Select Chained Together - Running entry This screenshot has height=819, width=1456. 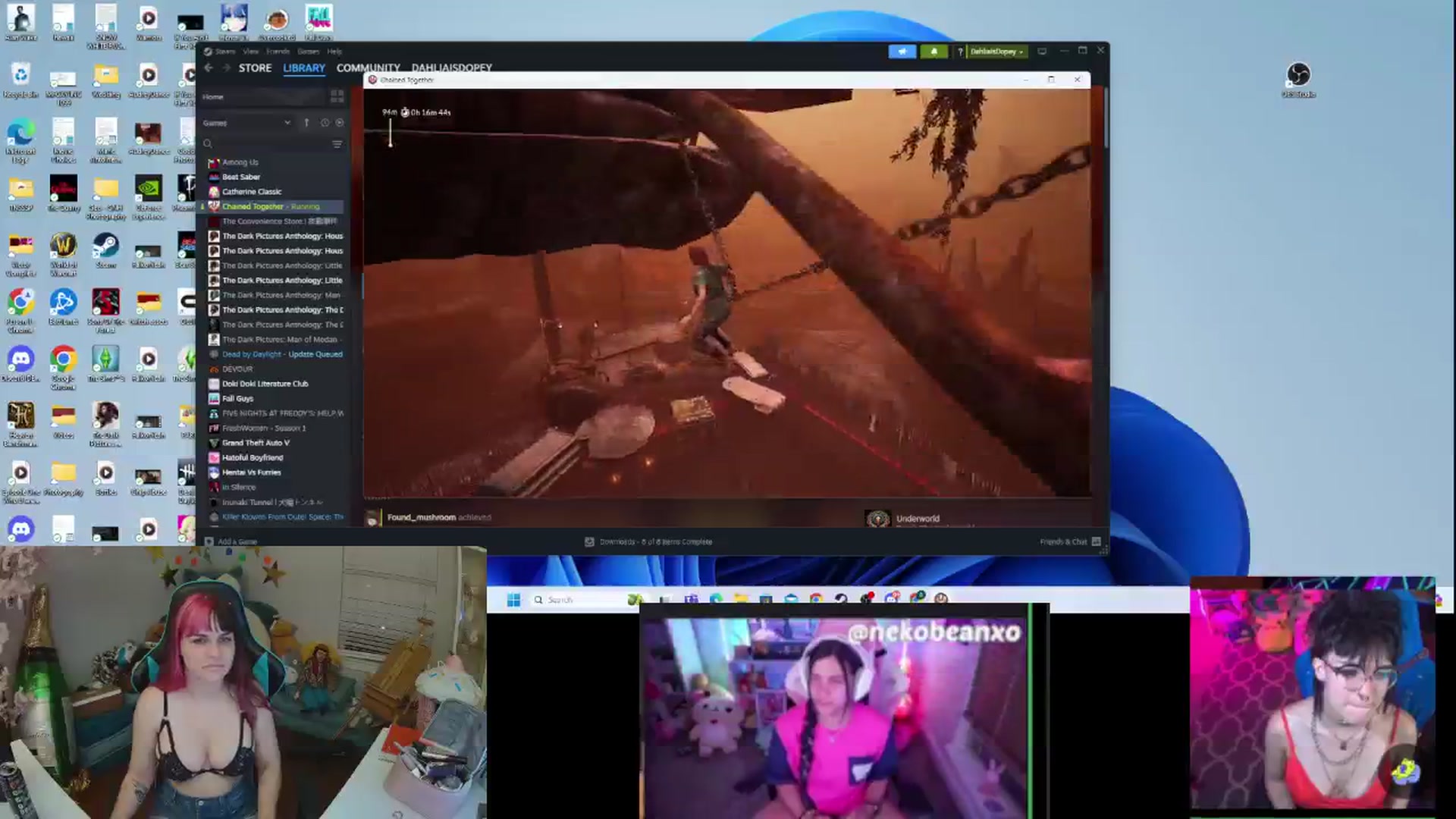coord(273,206)
